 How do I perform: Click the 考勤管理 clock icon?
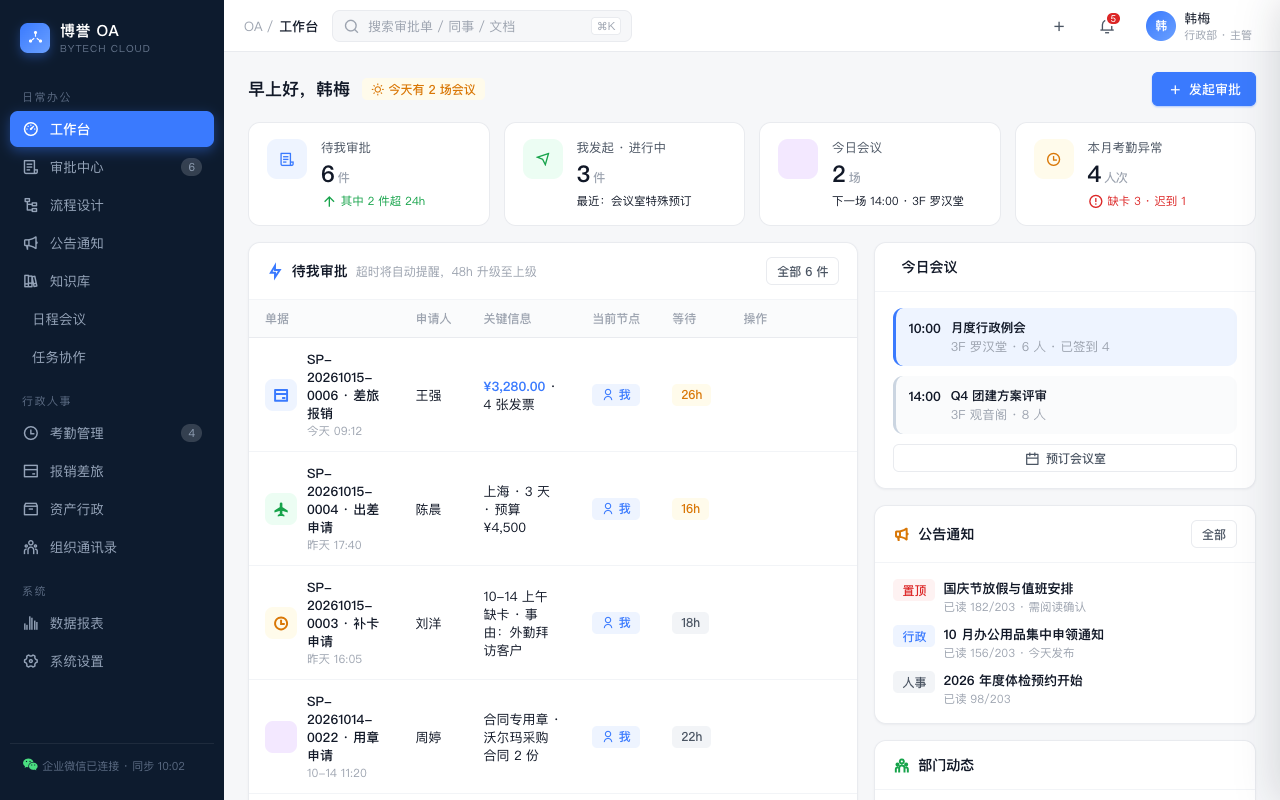point(31,433)
